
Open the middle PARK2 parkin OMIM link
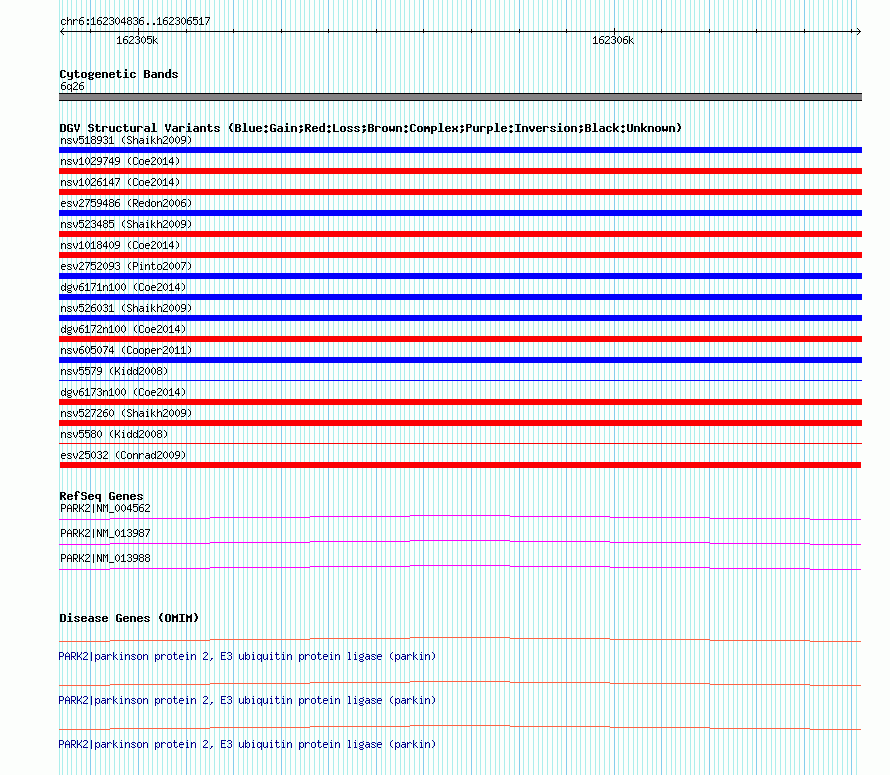(x=247, y=701)
